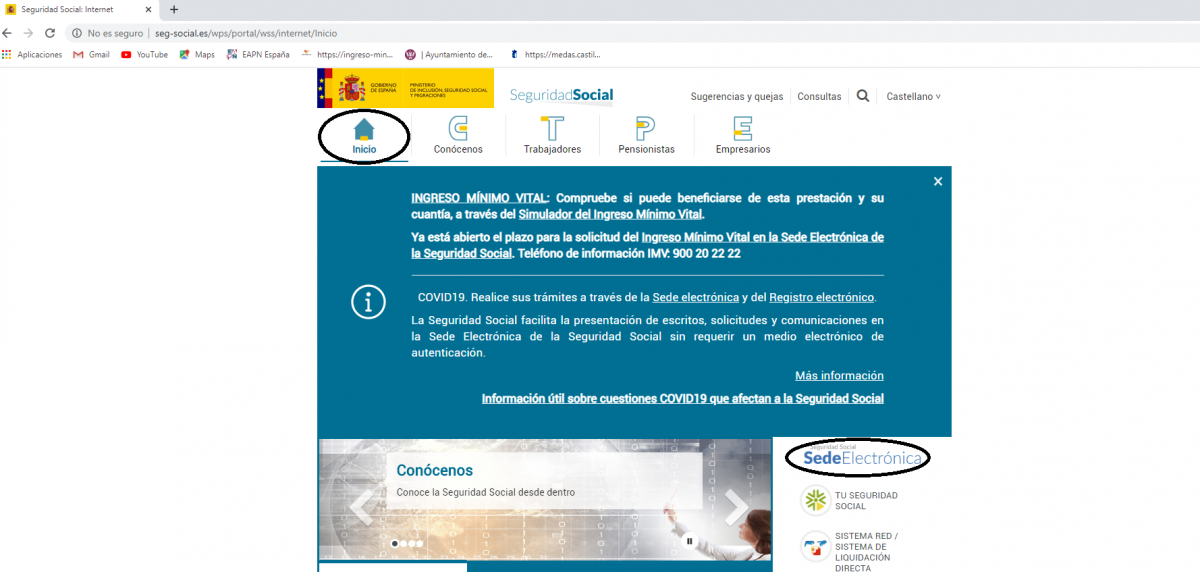Click the Gobierno de España ministry logo
Viewport: 1200px width, 572px height.
pos(405,88)
